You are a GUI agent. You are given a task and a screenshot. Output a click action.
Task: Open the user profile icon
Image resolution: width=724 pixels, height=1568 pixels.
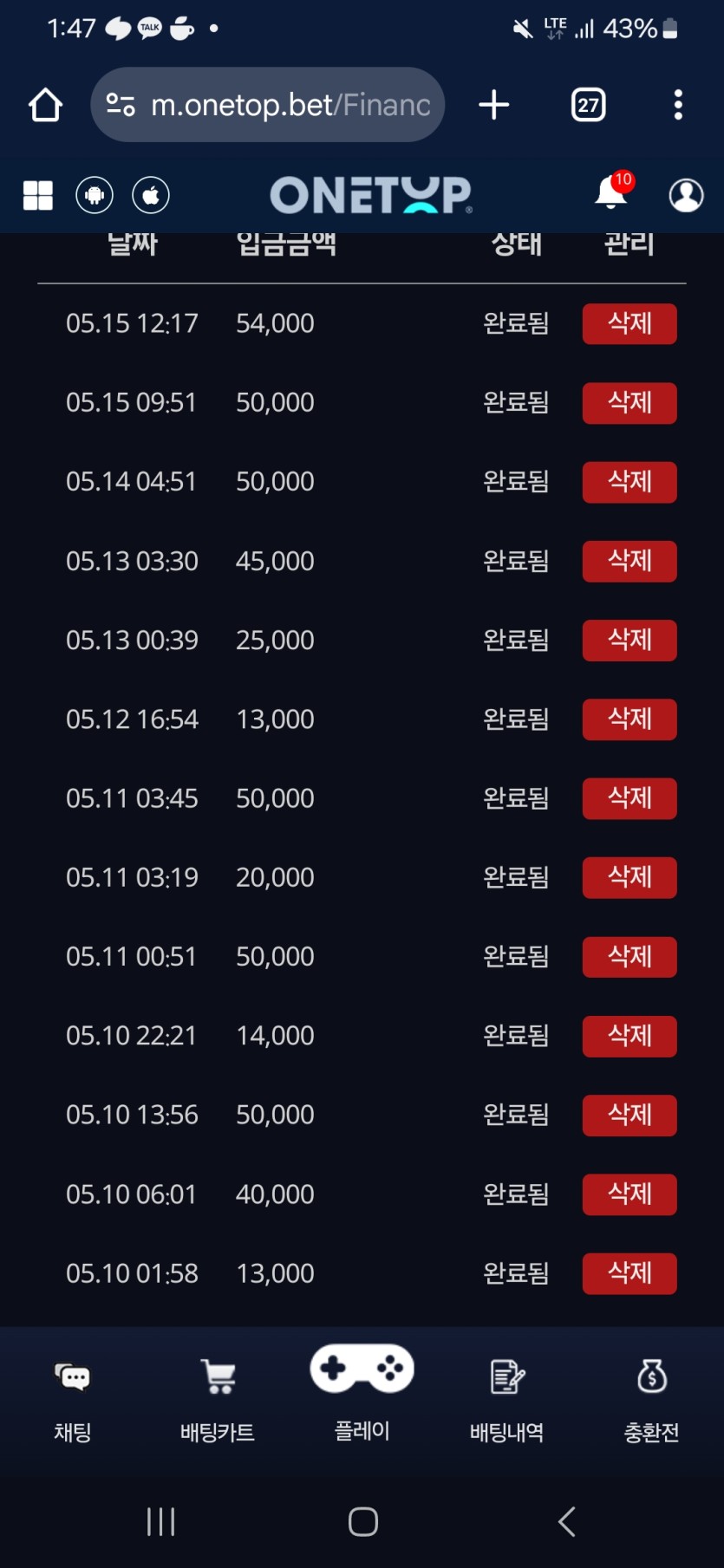click(686, 195)
